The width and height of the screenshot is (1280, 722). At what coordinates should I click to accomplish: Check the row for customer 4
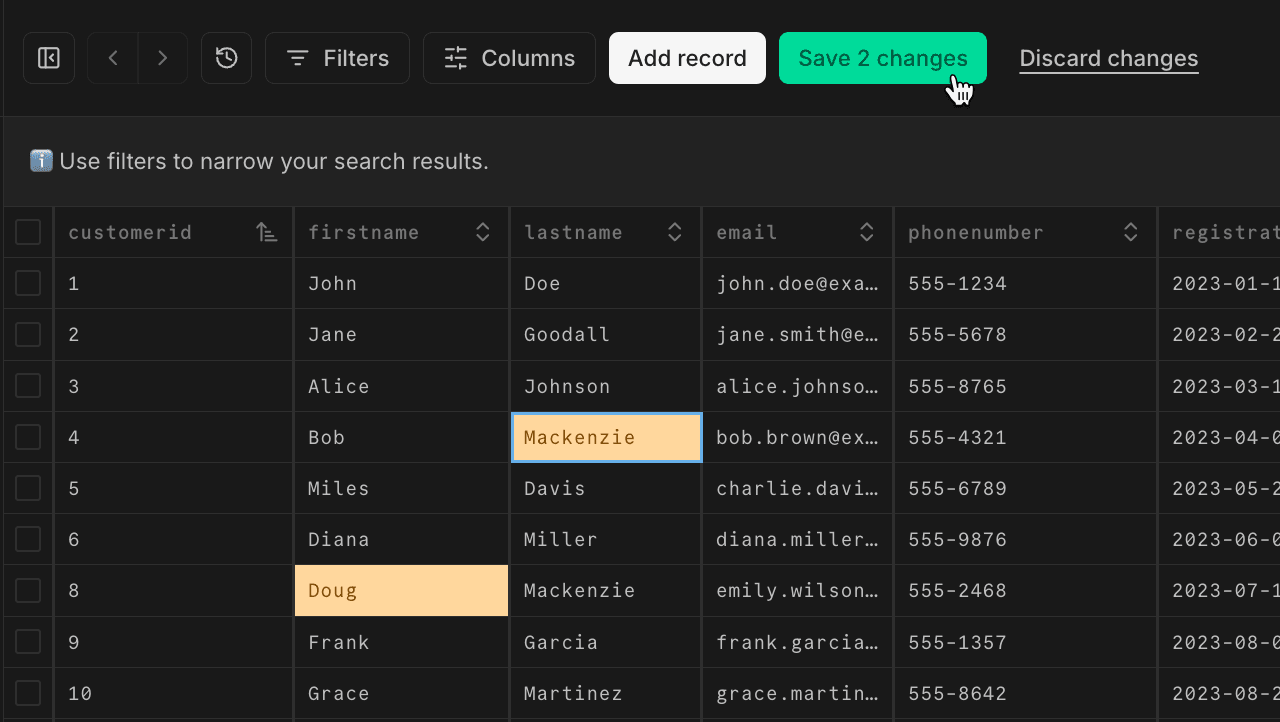(28, 437)
